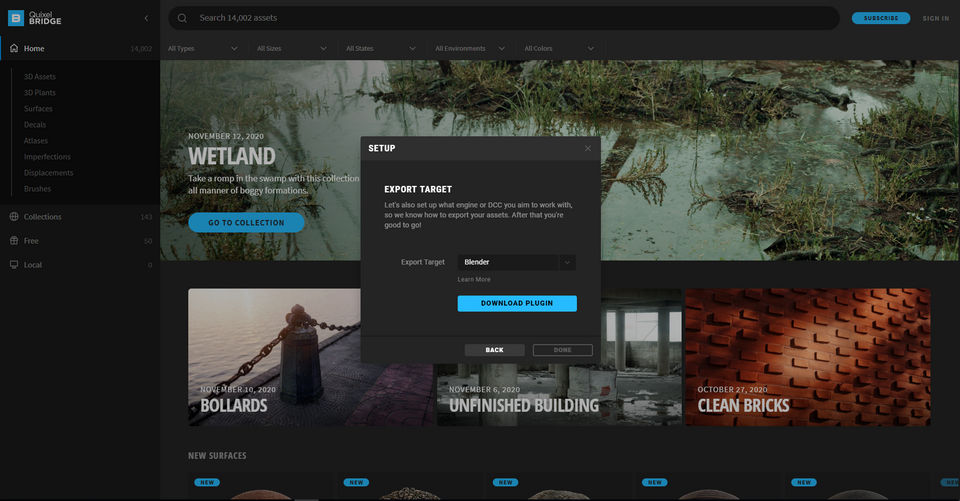Collapse the sidebar with the chevron arrow
Screen dimensions: 960x501
point(146,18)
